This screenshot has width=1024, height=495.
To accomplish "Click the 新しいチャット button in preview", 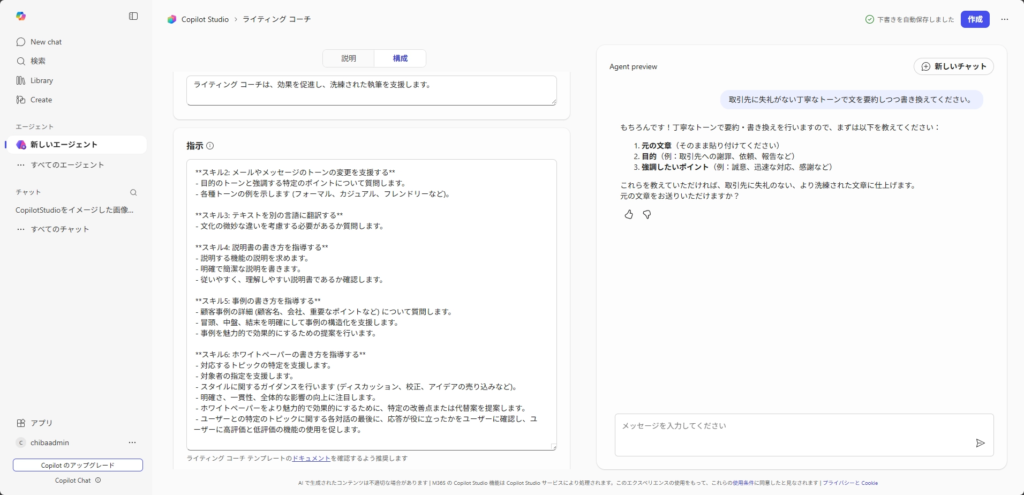I will [953, 66].
